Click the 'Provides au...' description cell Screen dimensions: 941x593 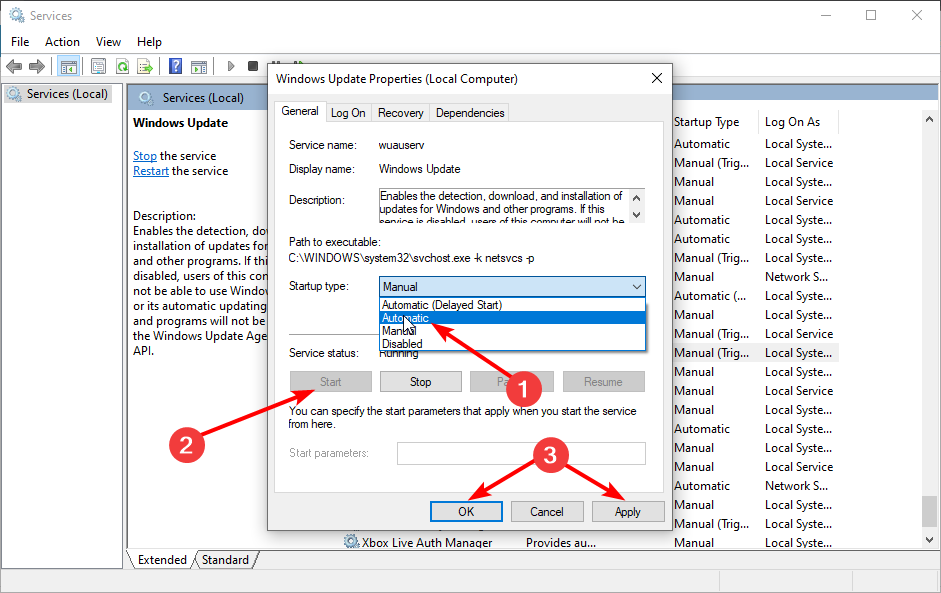coord(561,543)
